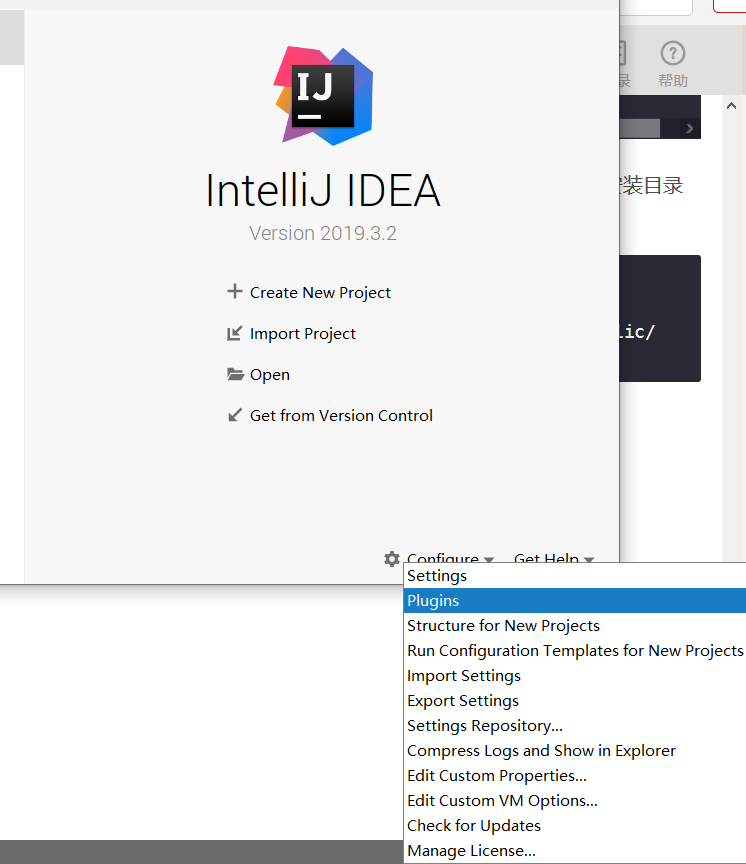Viewport: 746px width, 864px height.
Task: Click the plus icon beside Create New Project
Action: coord(235,291)
